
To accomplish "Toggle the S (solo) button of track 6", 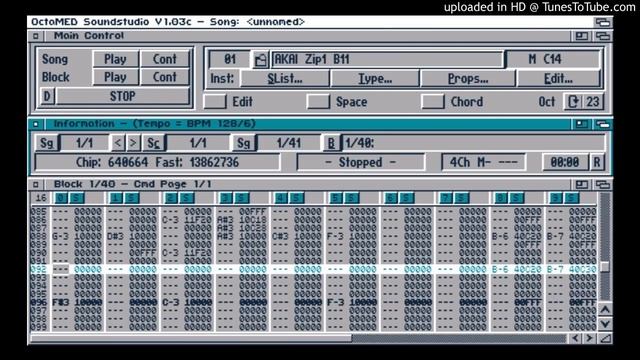I will [406, 198].
